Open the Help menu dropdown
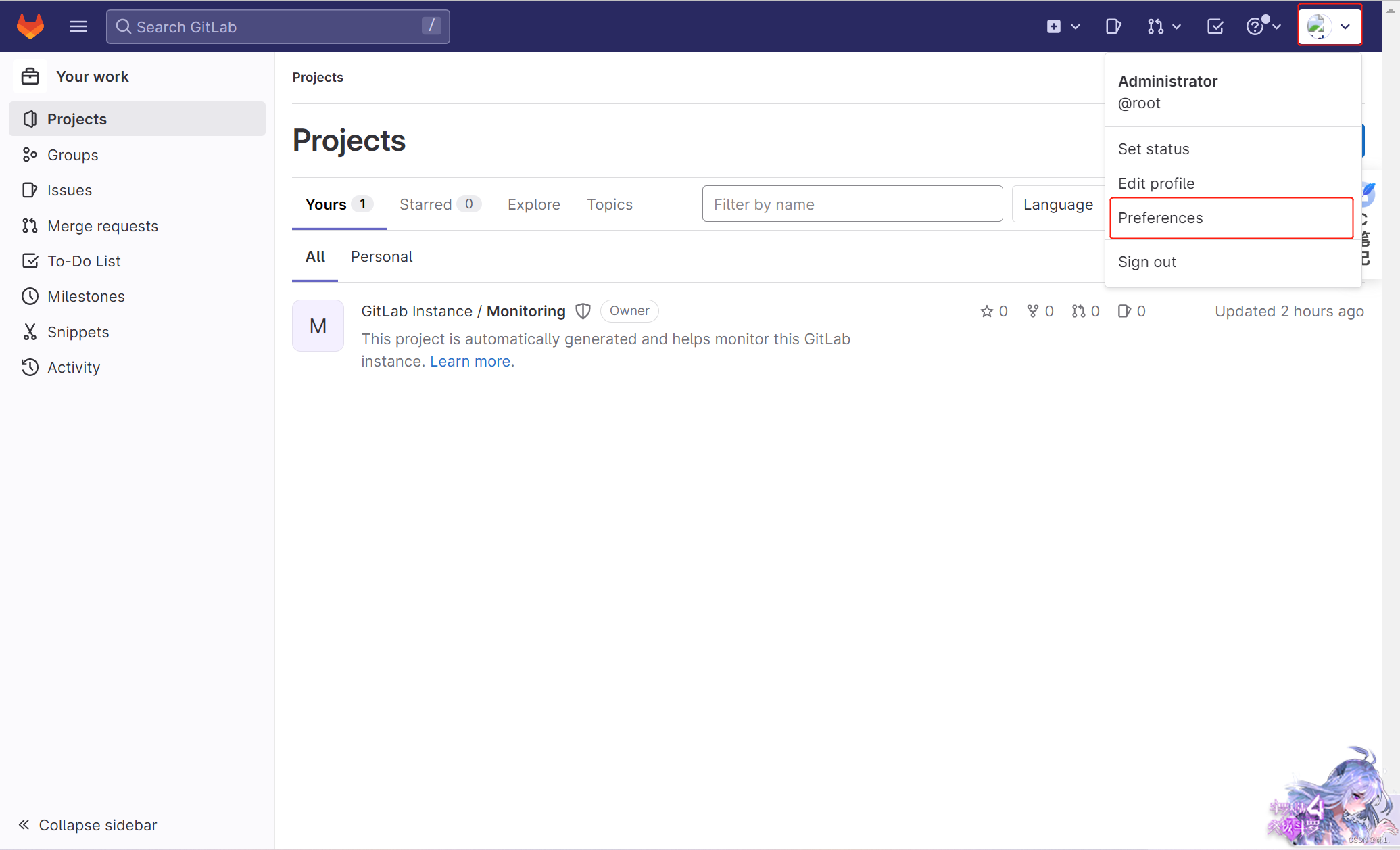Viewport: 1400px width, 850px height. tap(1263, 26)
